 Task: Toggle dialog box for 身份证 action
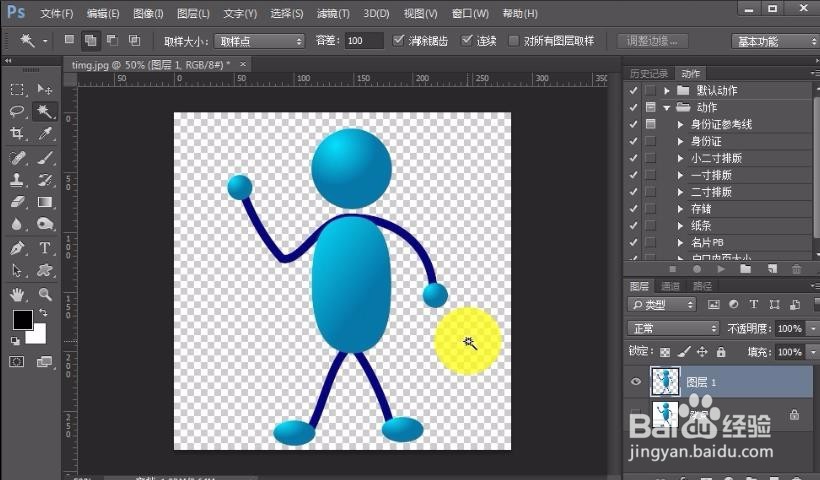click(651, 141)
